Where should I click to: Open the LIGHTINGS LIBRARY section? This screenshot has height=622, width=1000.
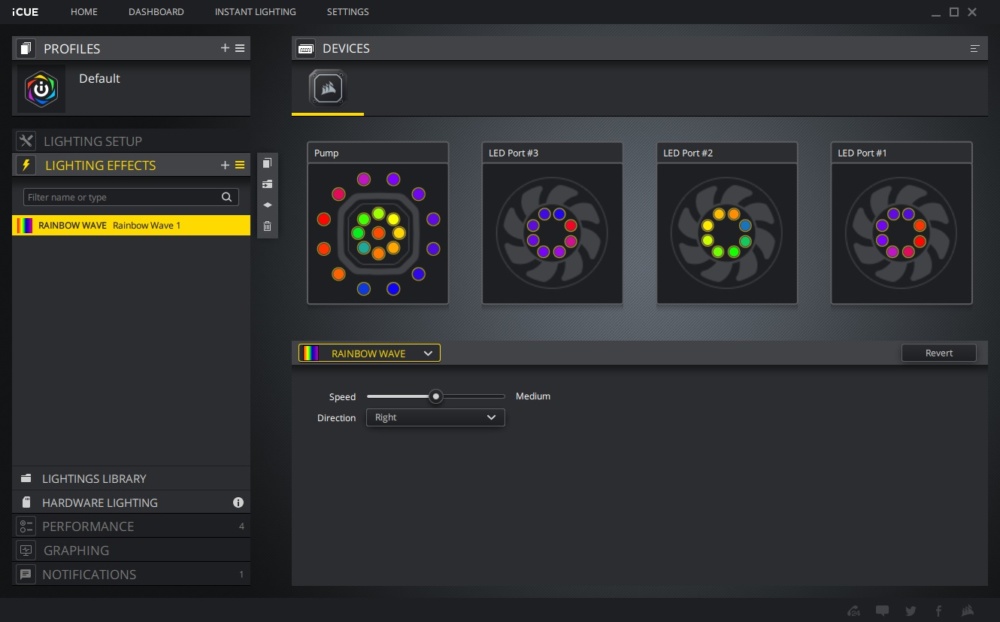coord(131,478)
